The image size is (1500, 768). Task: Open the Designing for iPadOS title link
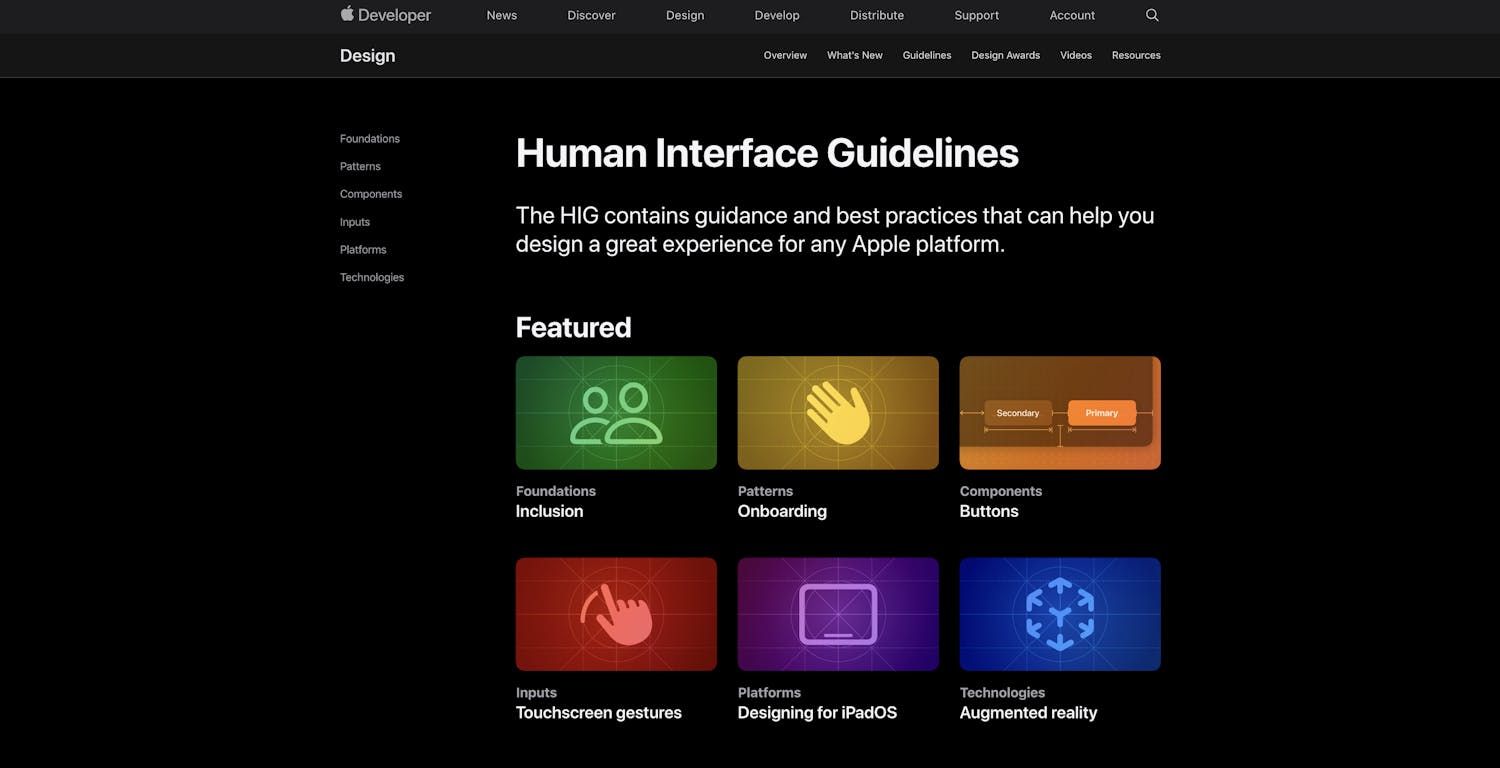817,713
